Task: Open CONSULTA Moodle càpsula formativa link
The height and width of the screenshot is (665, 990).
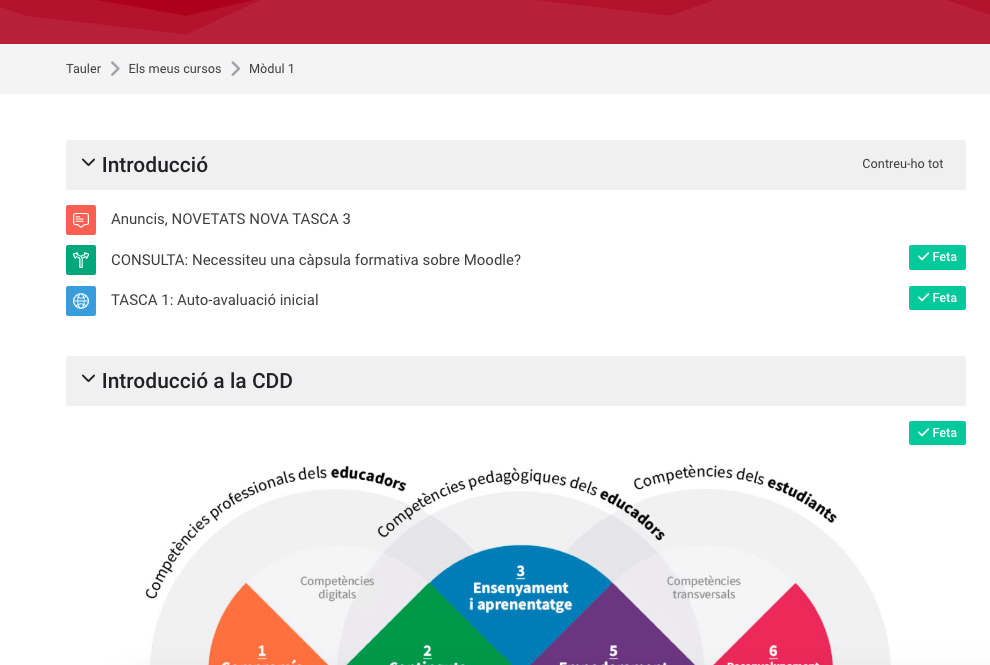Action: point(316,260)
